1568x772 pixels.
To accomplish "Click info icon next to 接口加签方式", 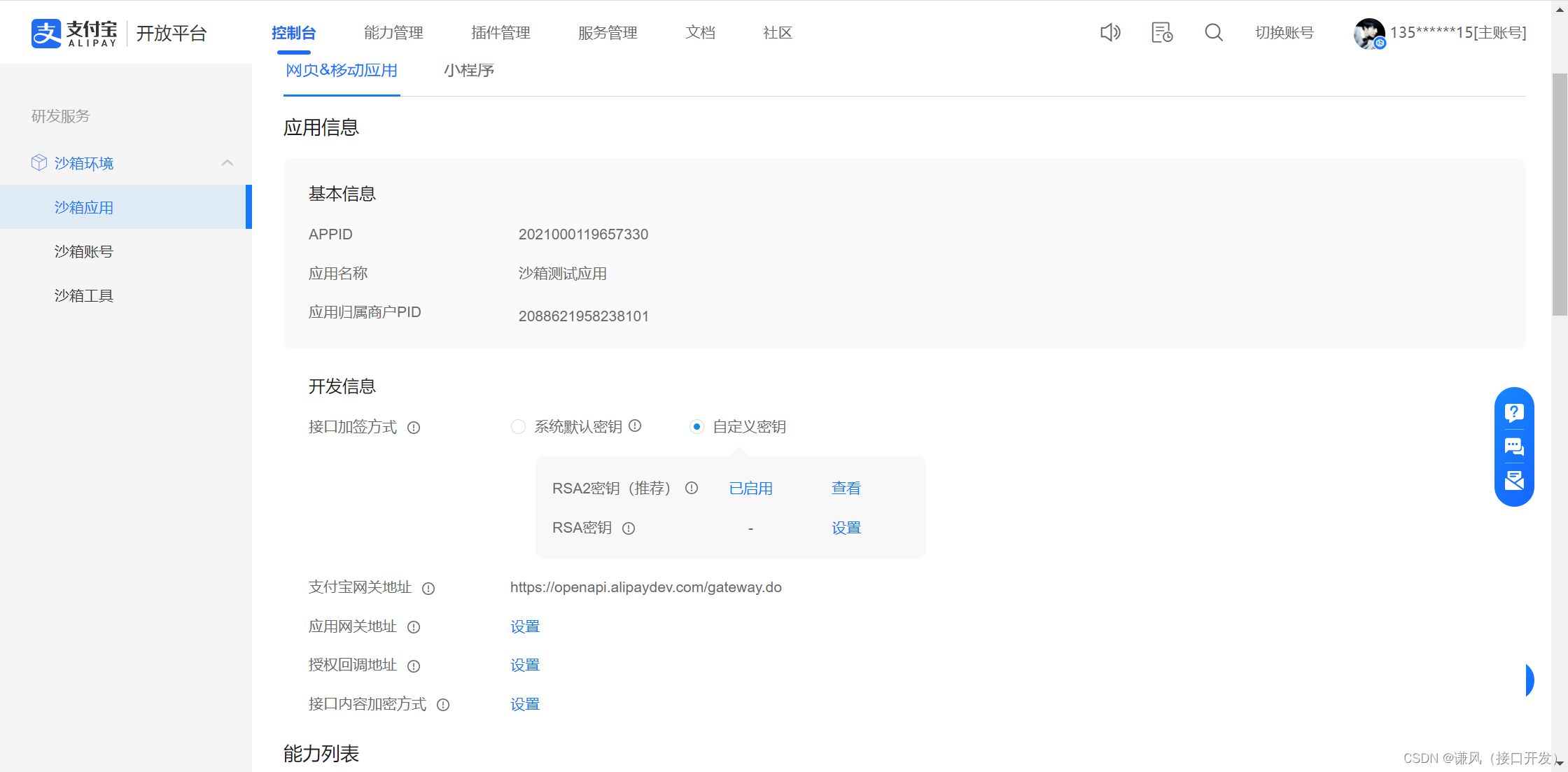I will click(414, 428).
